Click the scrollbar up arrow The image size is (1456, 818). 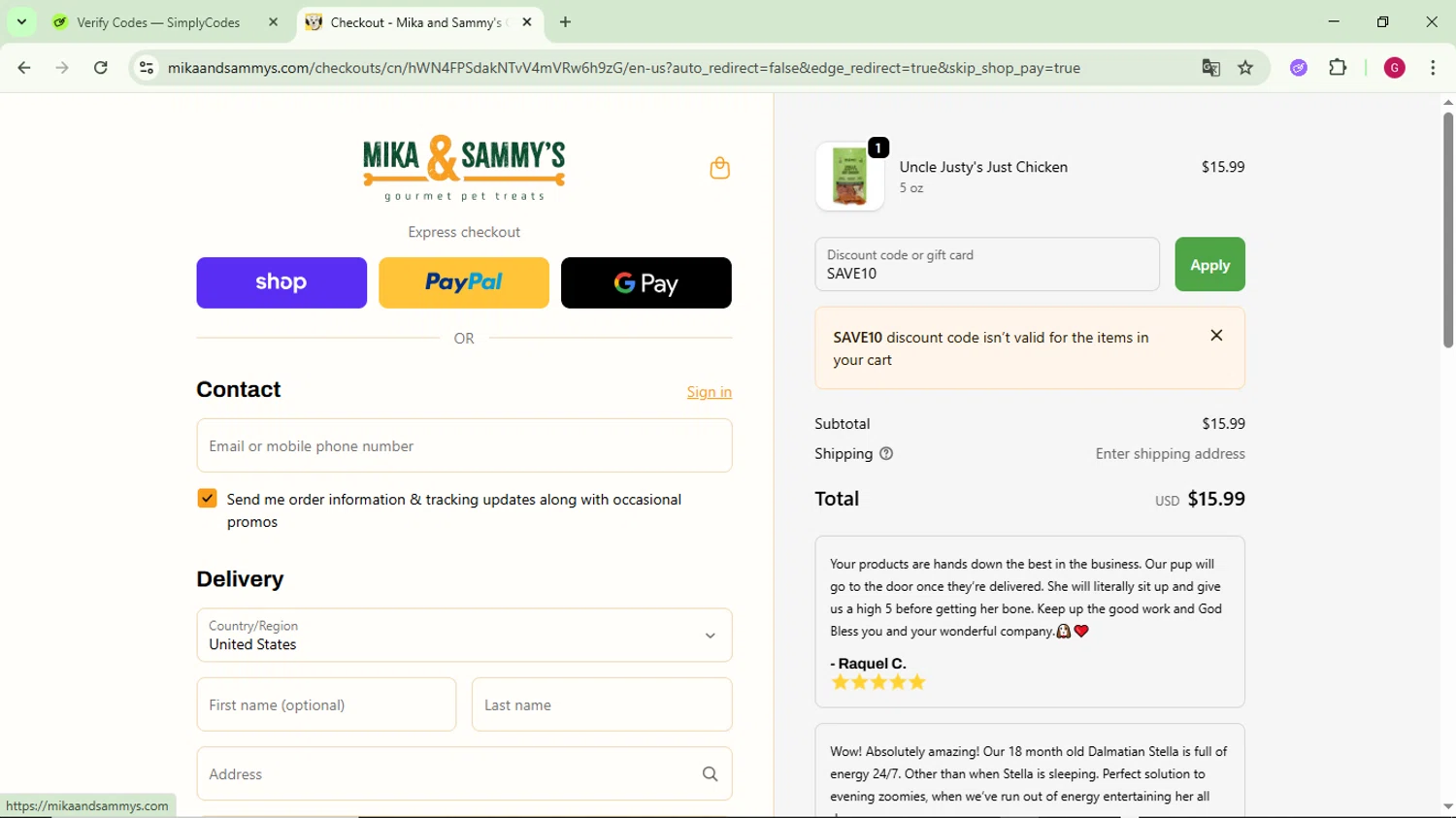click(1447, 102)
